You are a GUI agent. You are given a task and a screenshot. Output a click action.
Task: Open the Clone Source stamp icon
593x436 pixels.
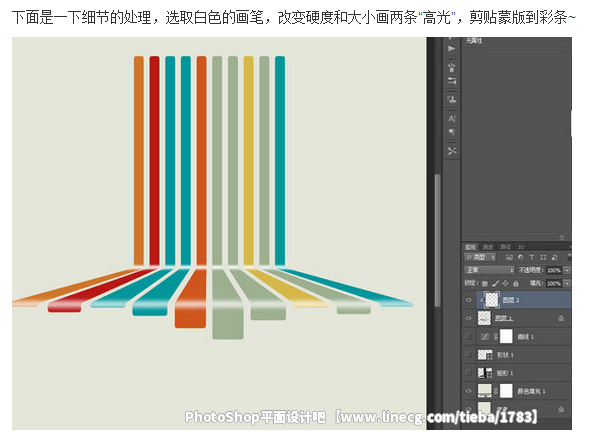click(452, 99)
